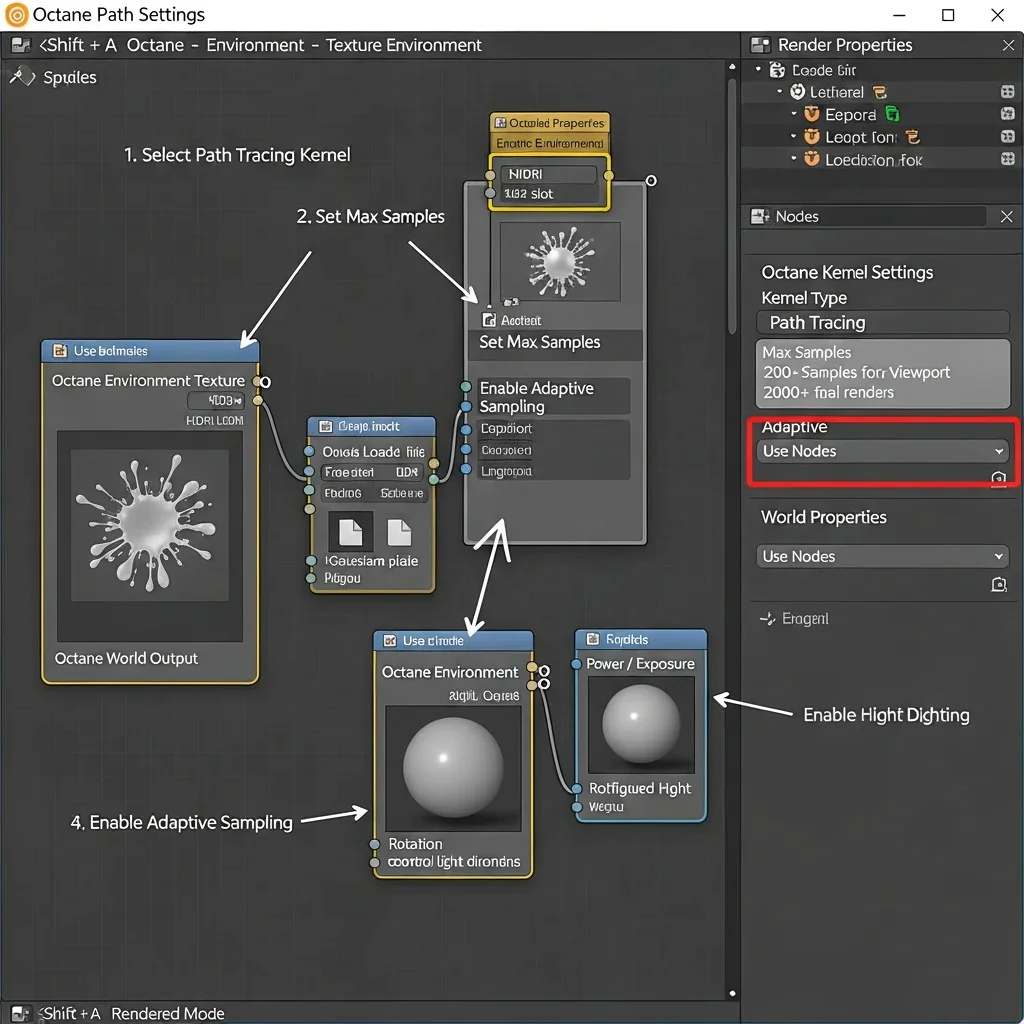Toggle the restrict icon on Loedıoıon fok row
The height and width of the screenshot is (1024, 1024).
[x=1008, y=159]
